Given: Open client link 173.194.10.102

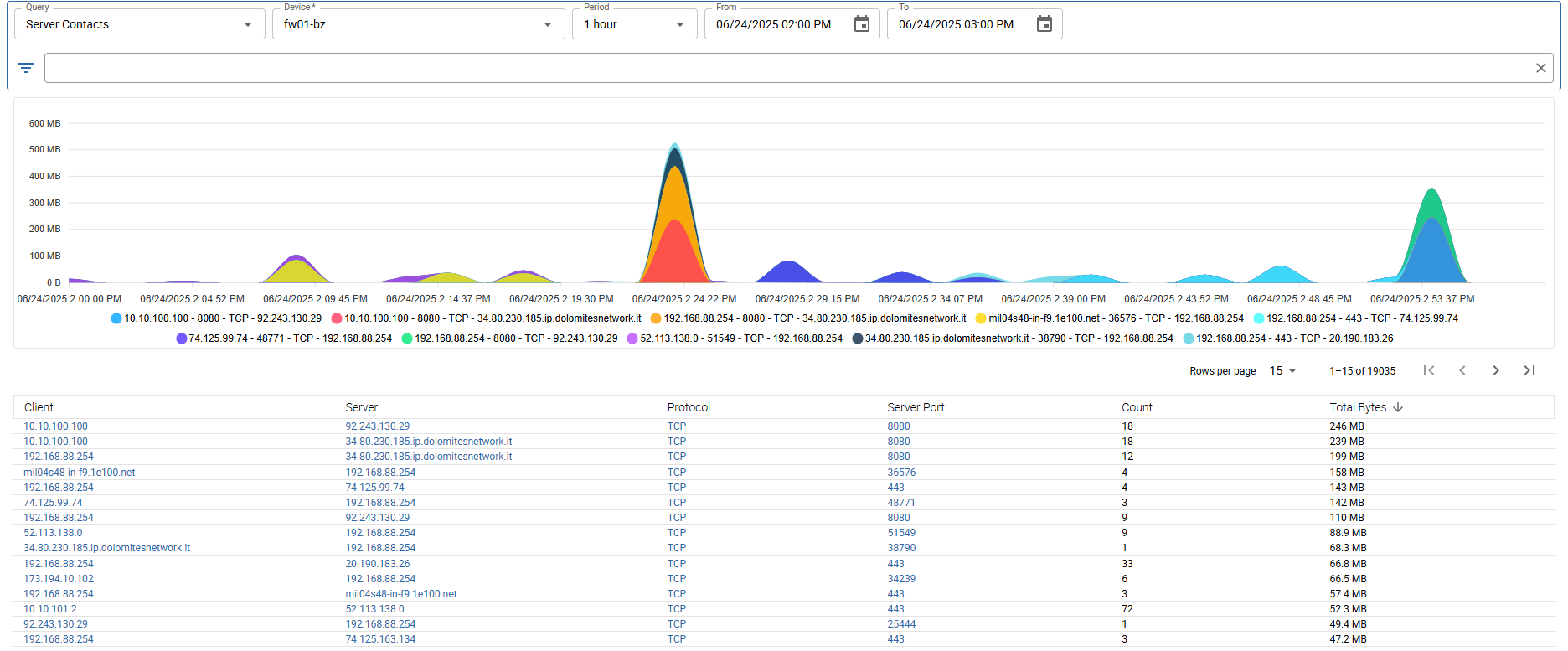Looking at the screenshot, I should [x=59, y=579].
